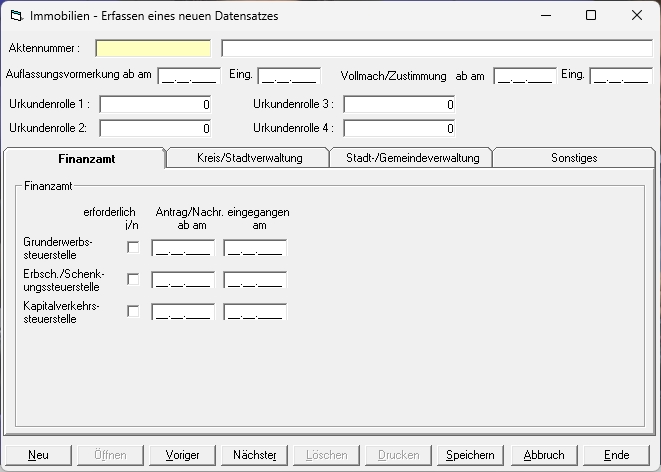This screenshot has width=661, height=472.
Task: Click the Neu button
Action: coord(38,455)
